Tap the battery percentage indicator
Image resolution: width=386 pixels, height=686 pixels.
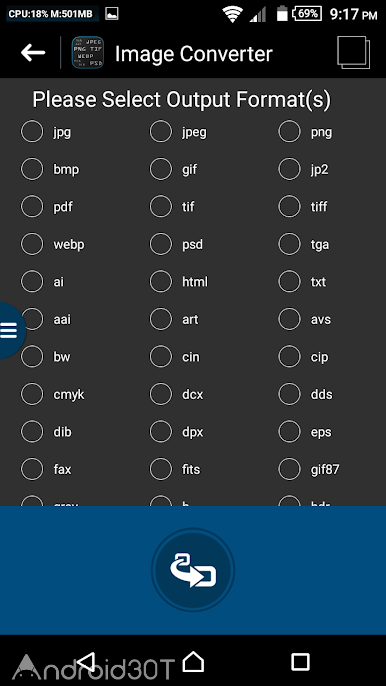pos(307,14)
